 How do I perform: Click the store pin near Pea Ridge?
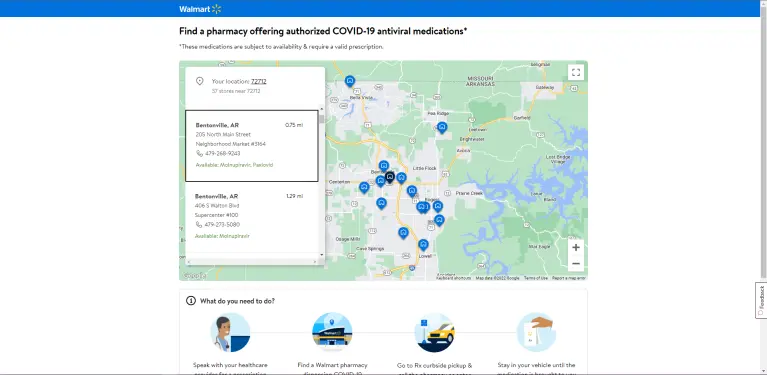coord(442,128)
